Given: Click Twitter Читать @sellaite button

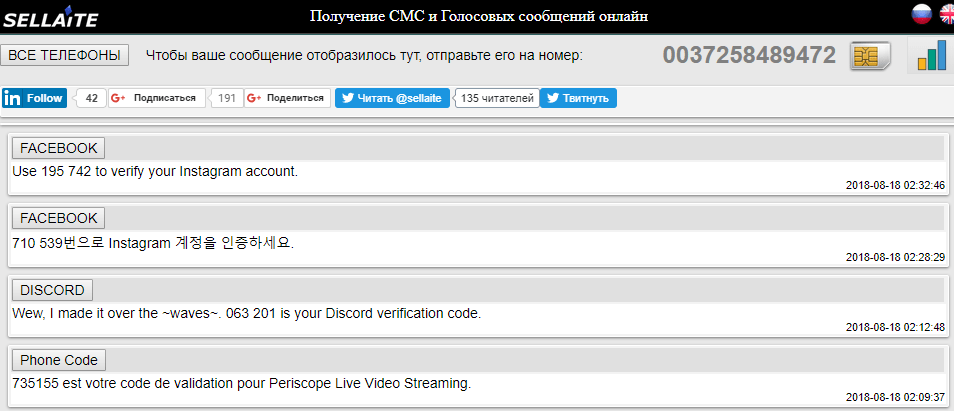Looking at the screenshot, I should [x=393, y=98].
